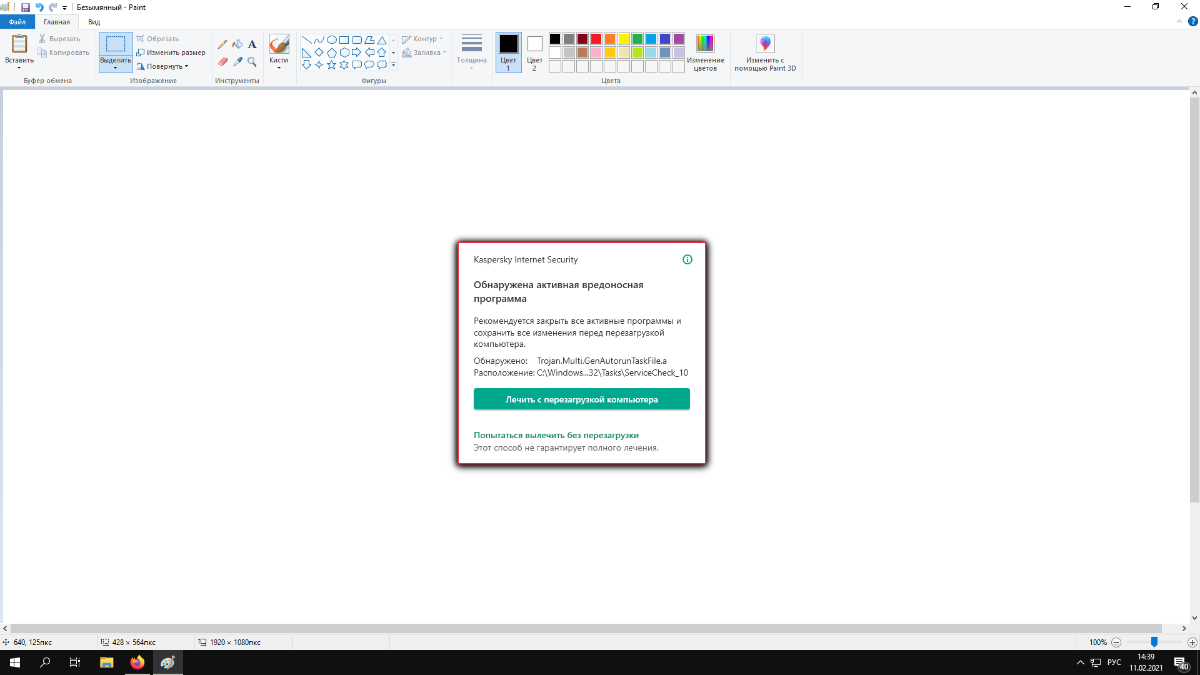Choose the Diamond shape
1200x675 pixels.
tap(319, 52)
